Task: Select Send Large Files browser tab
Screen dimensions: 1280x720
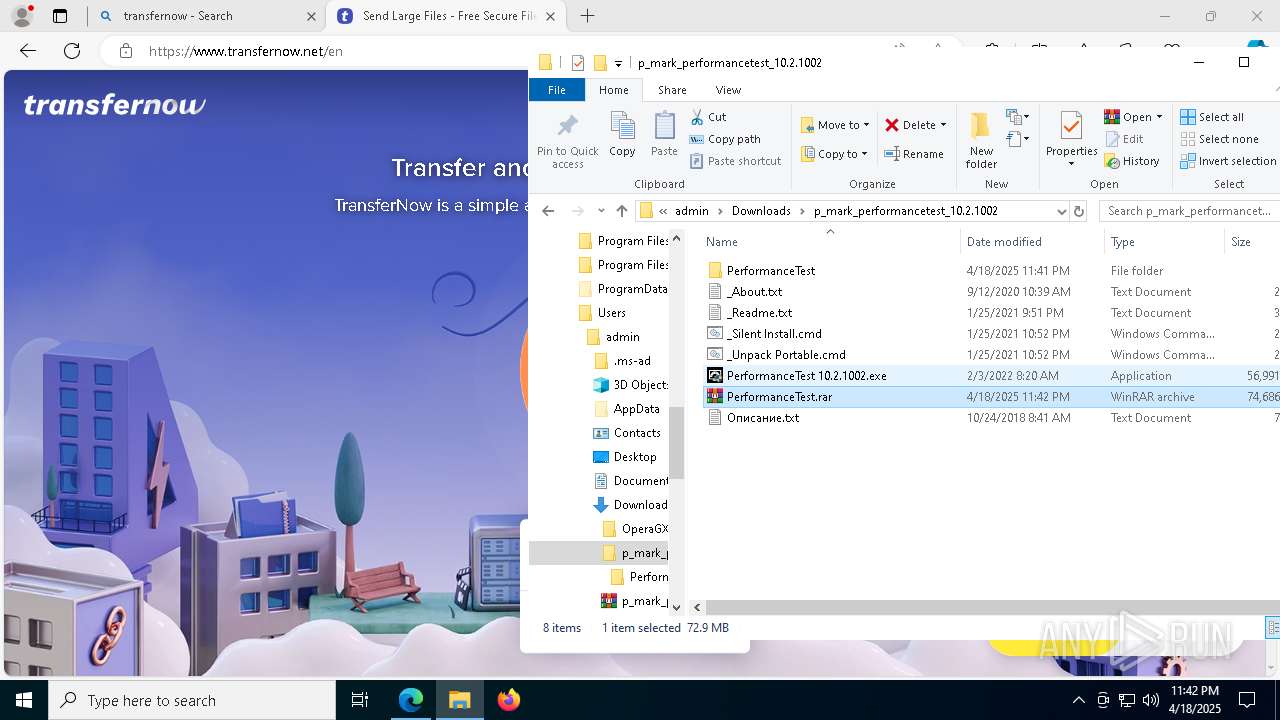Action: point(446,16)
